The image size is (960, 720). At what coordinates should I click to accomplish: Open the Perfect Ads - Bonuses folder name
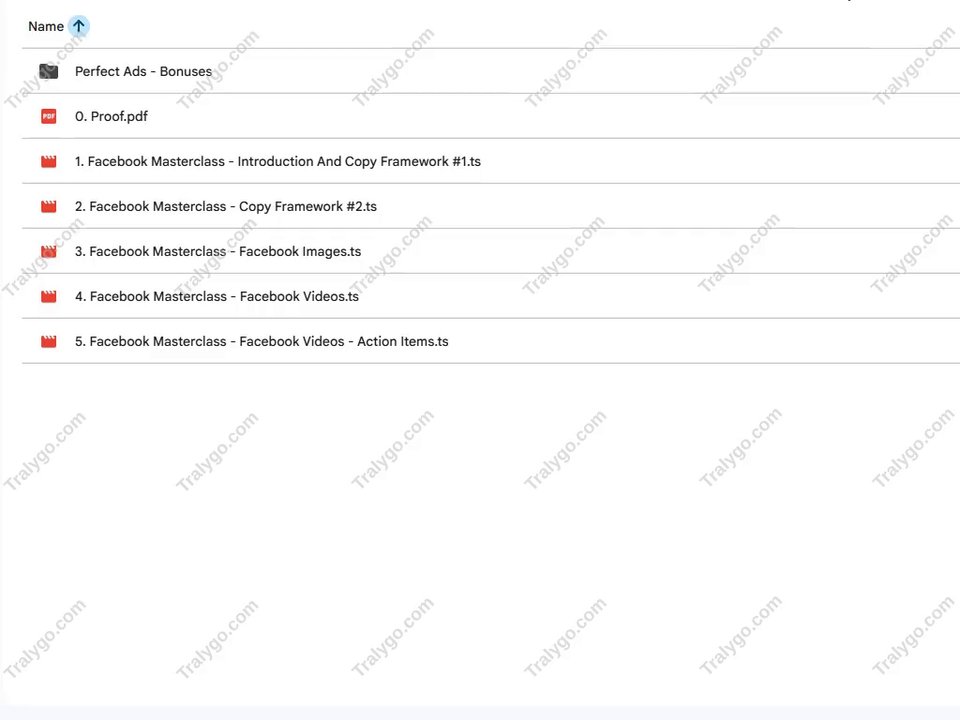point(143,72)
